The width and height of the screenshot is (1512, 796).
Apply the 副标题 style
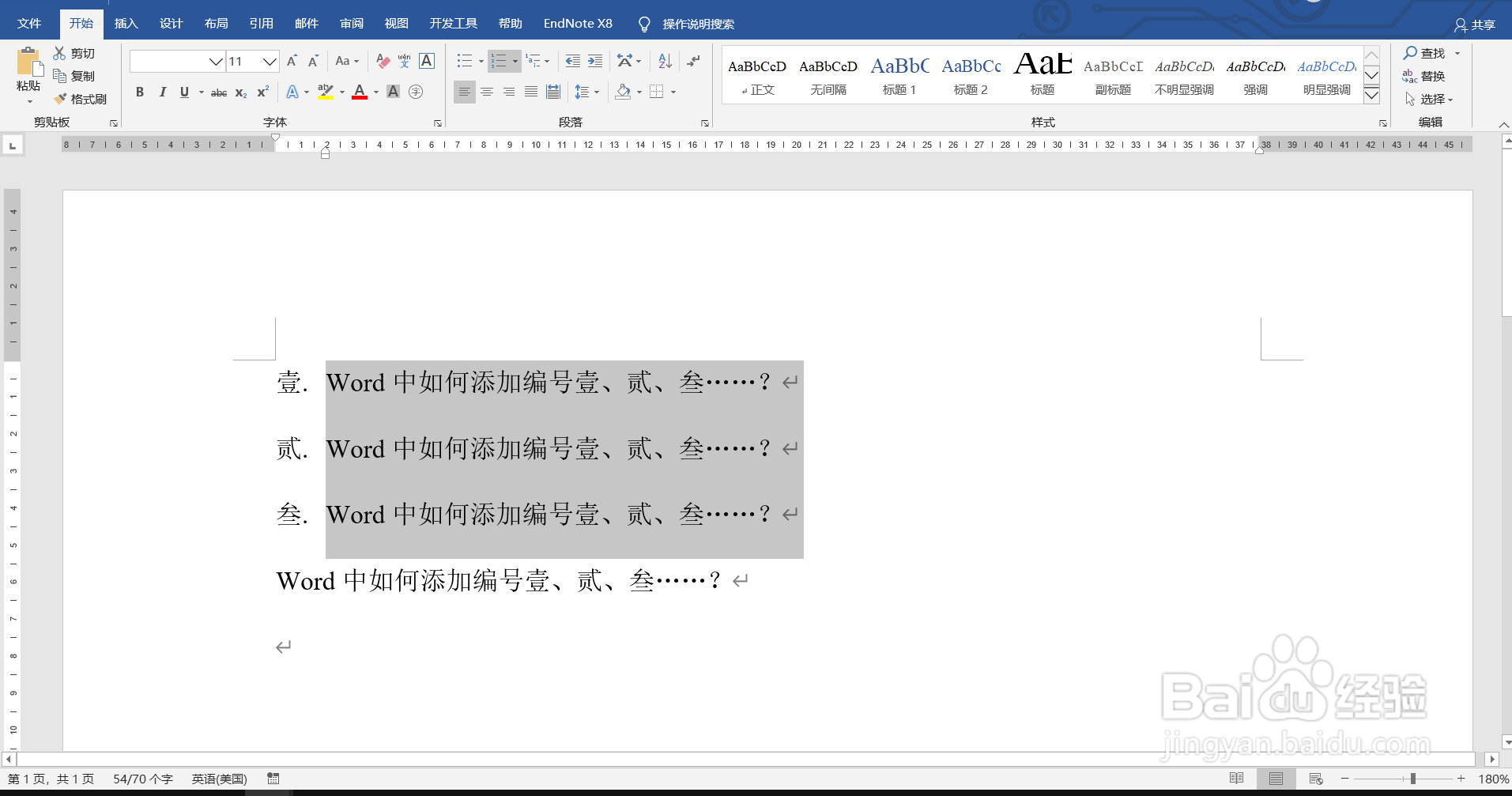pyautogui.click(x=1113, y=76)
